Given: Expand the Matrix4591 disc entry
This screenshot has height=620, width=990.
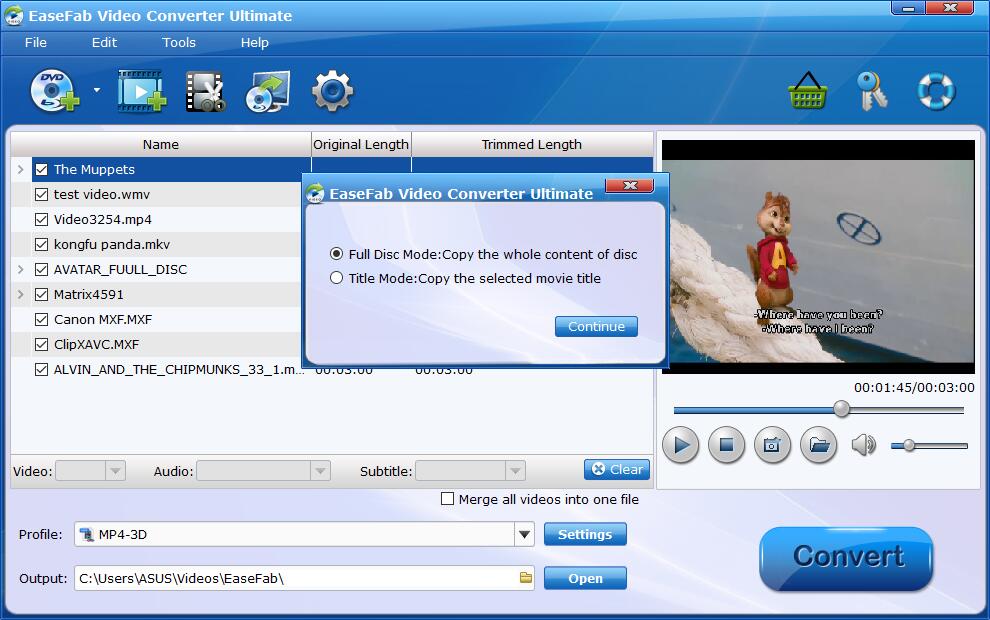Looking at the screenshot, I should pyautogui.click(x=20, y=294).
